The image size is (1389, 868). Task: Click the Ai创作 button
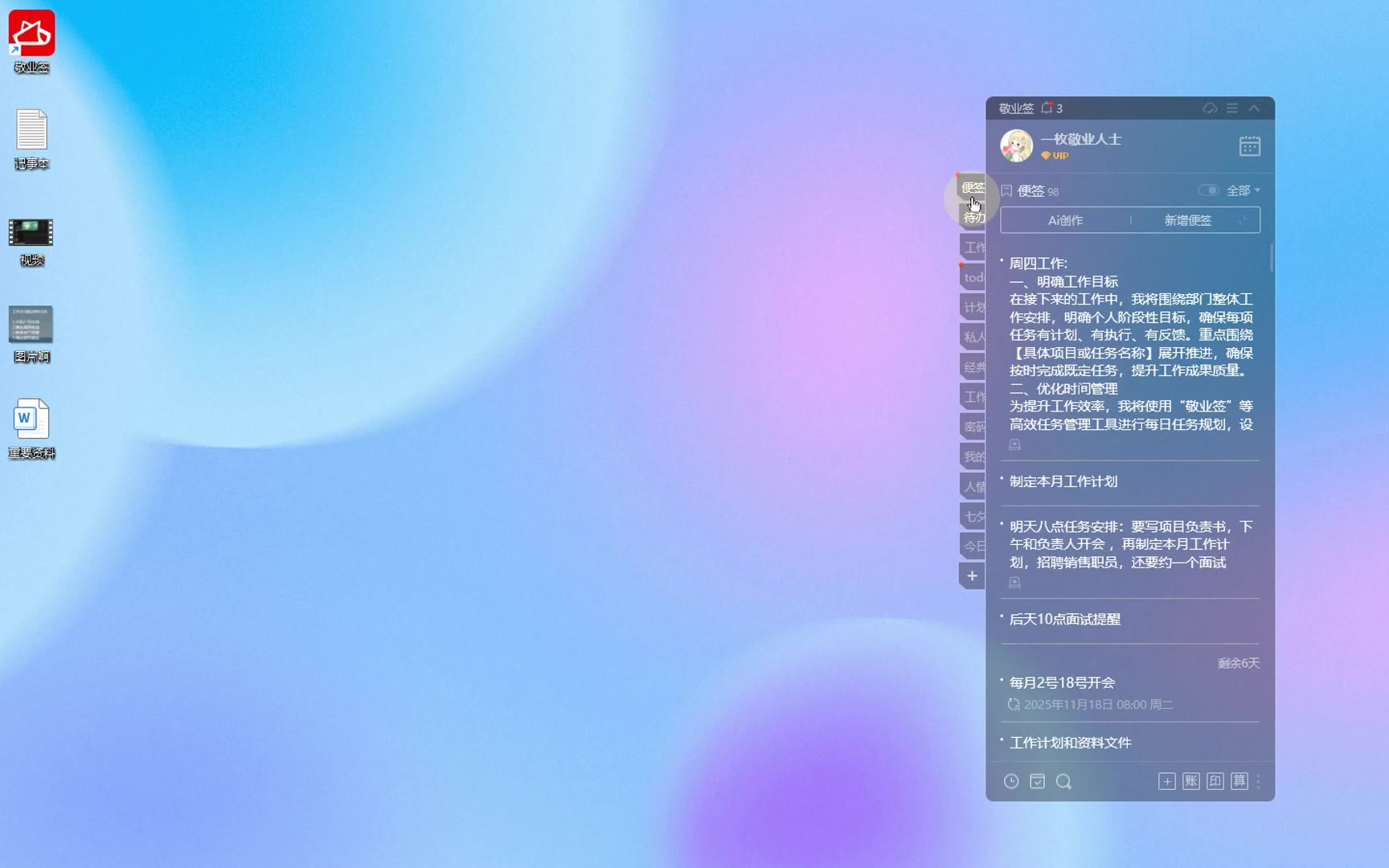coord(1065,220)
